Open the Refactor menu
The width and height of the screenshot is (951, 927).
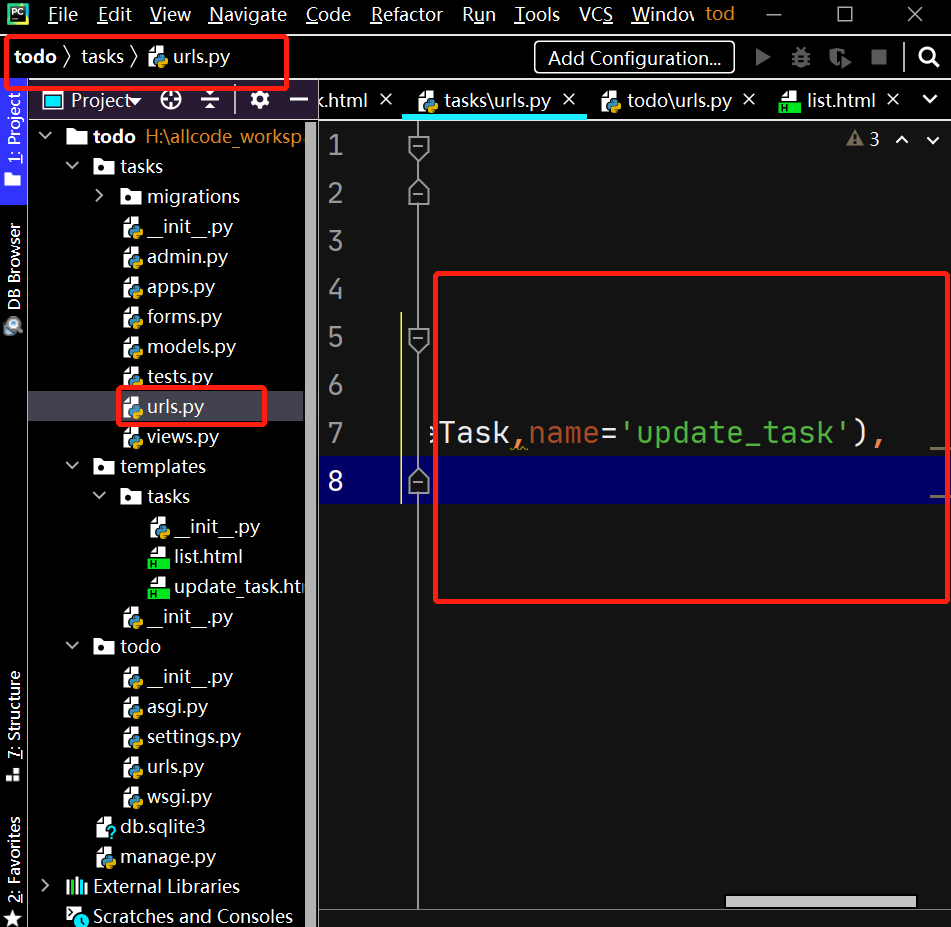pyautogui.click(x=406, y=14)
